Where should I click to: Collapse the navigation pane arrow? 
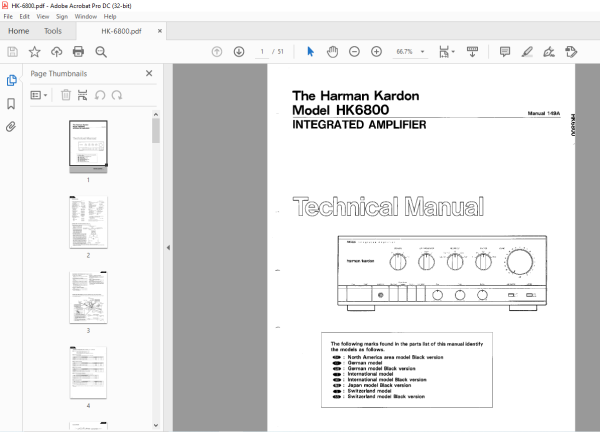(x=168, y=248)
